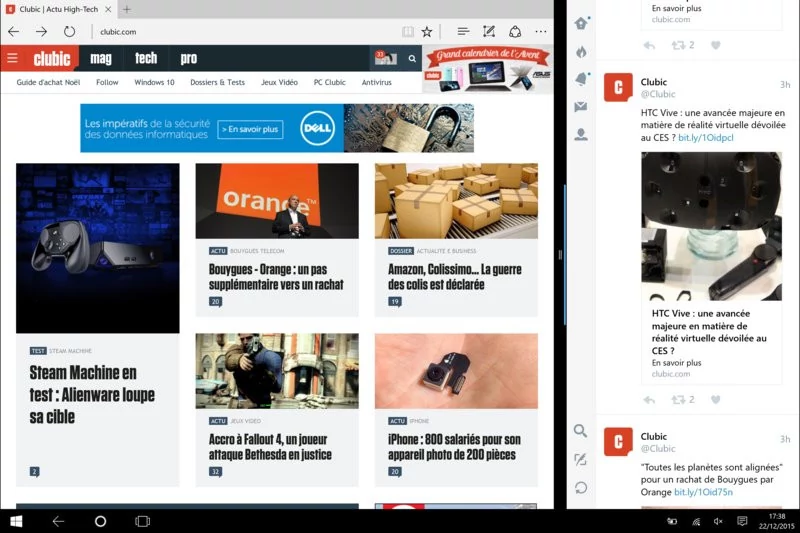Click the Clubic logo

pyautogui.click(x=52, y=58)
